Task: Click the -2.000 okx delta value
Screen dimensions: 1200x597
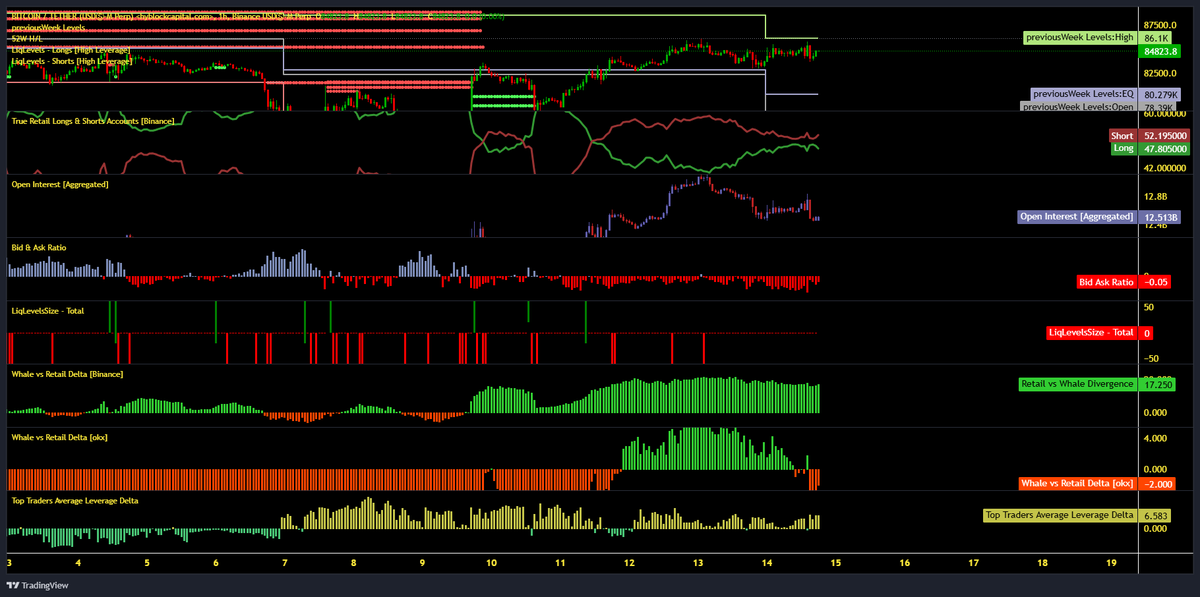Action: (1158, 483)
